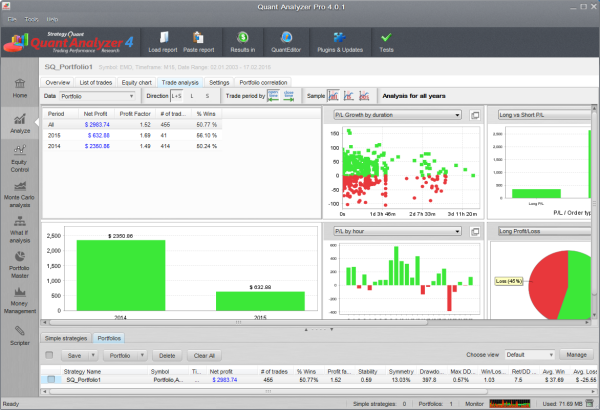The image size is (600, 410).
Task: Switch to the Settings tab
Action: pyautogui.click(x=219, y=82)
